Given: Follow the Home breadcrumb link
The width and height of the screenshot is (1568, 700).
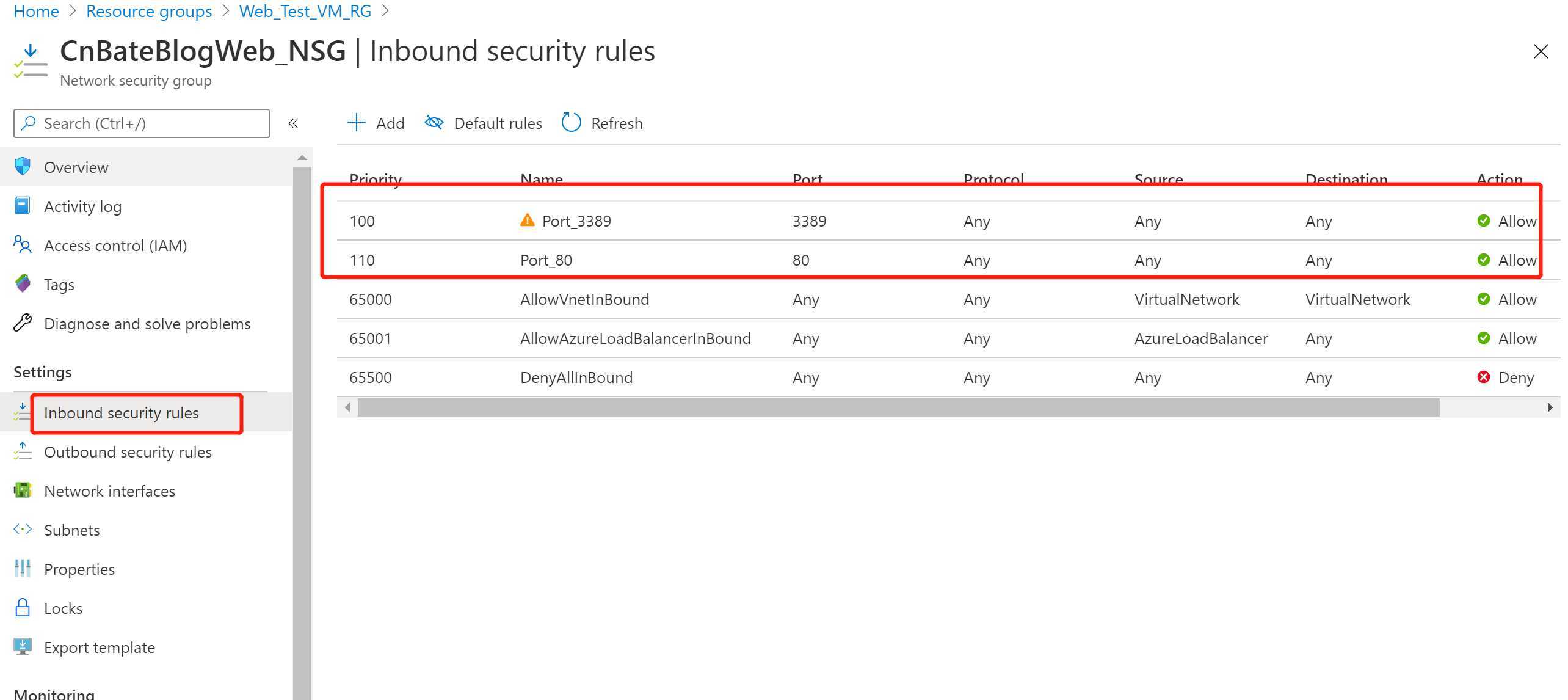Looking at the screenshot, I should [36, 11].
